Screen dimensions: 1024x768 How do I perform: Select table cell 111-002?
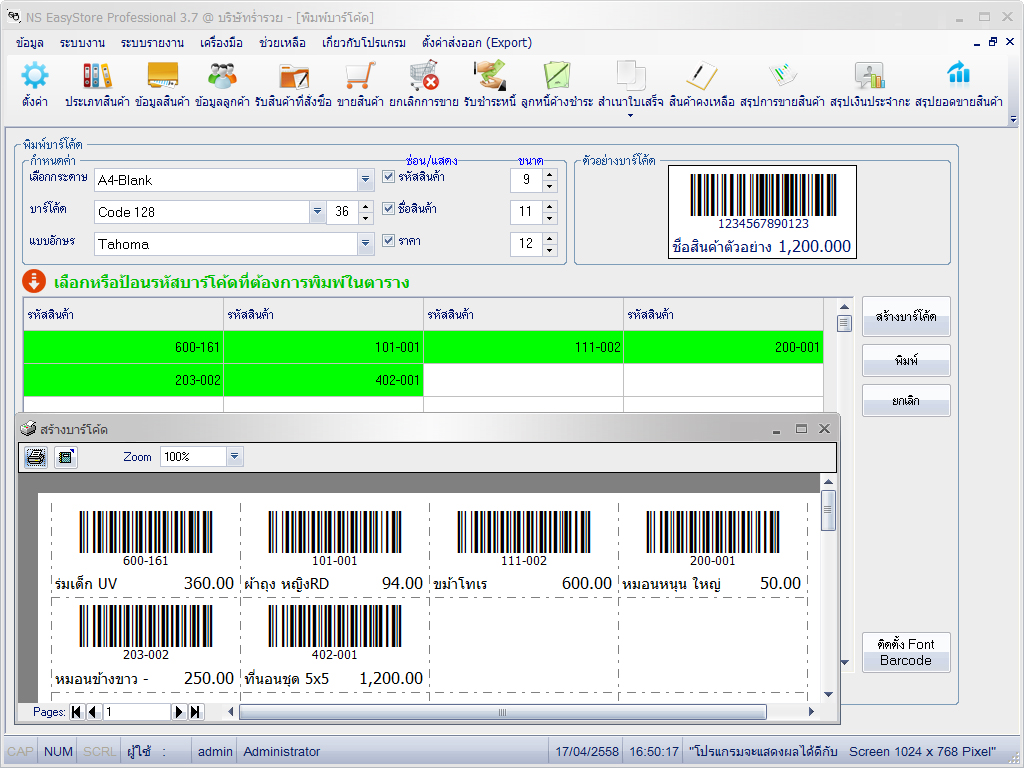(x=524, y=347)
